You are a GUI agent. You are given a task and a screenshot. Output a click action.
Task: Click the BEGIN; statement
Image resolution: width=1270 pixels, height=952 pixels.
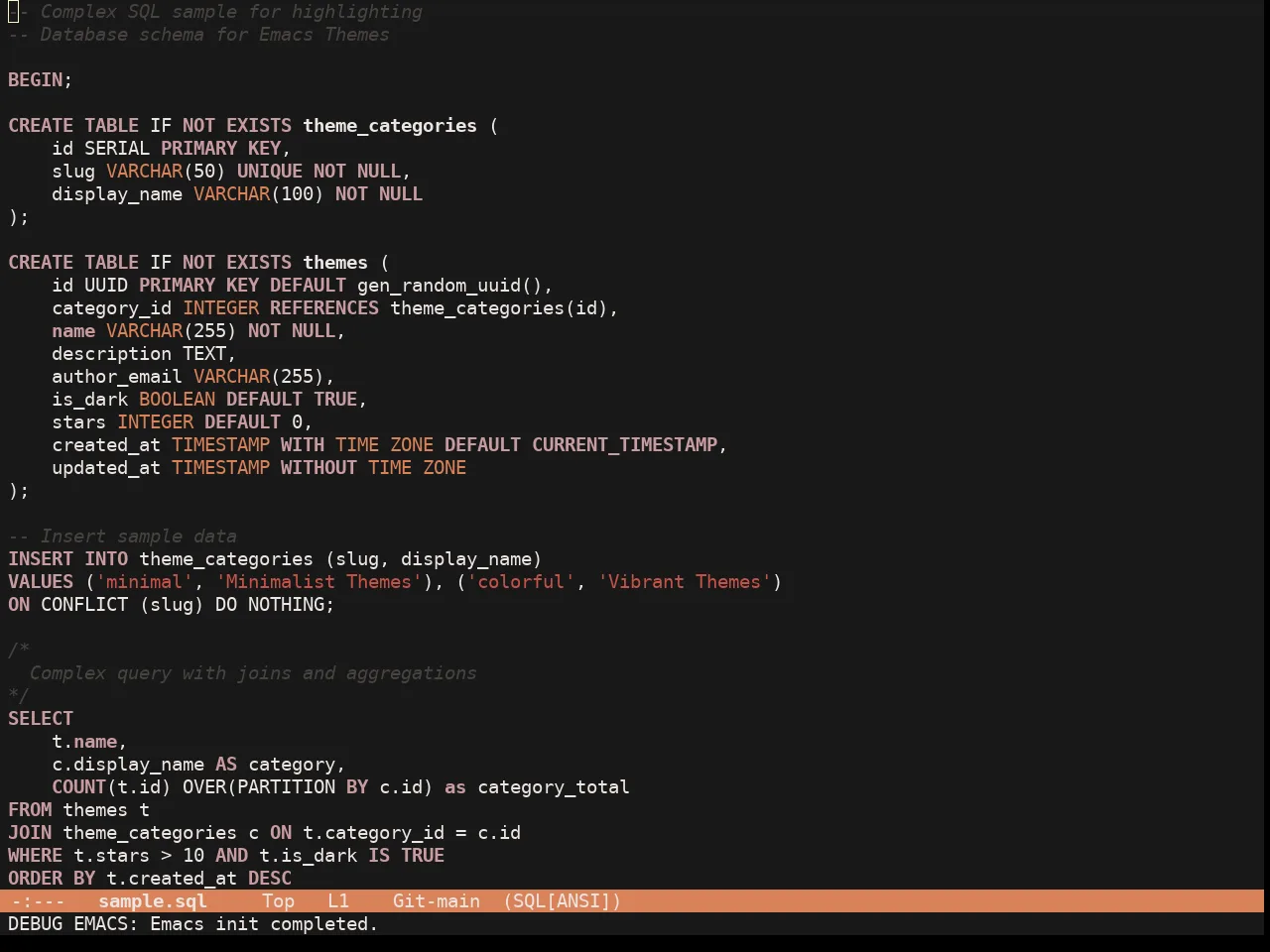coord(41,80)
